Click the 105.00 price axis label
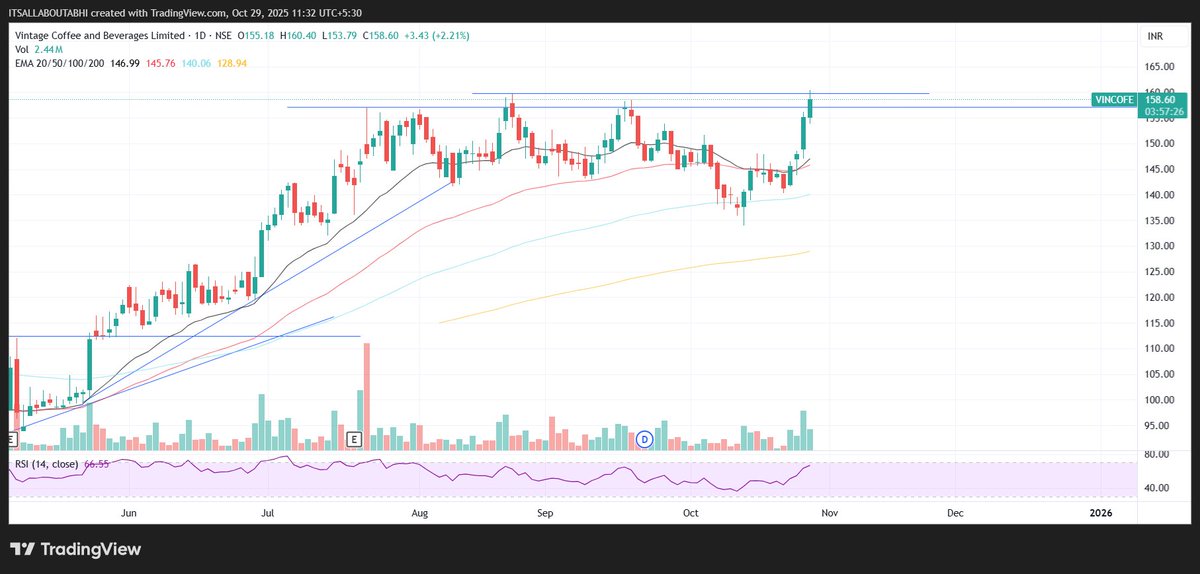This screenshot has height=574, width=1200. pyautogui.click(x=1159, y=375)
